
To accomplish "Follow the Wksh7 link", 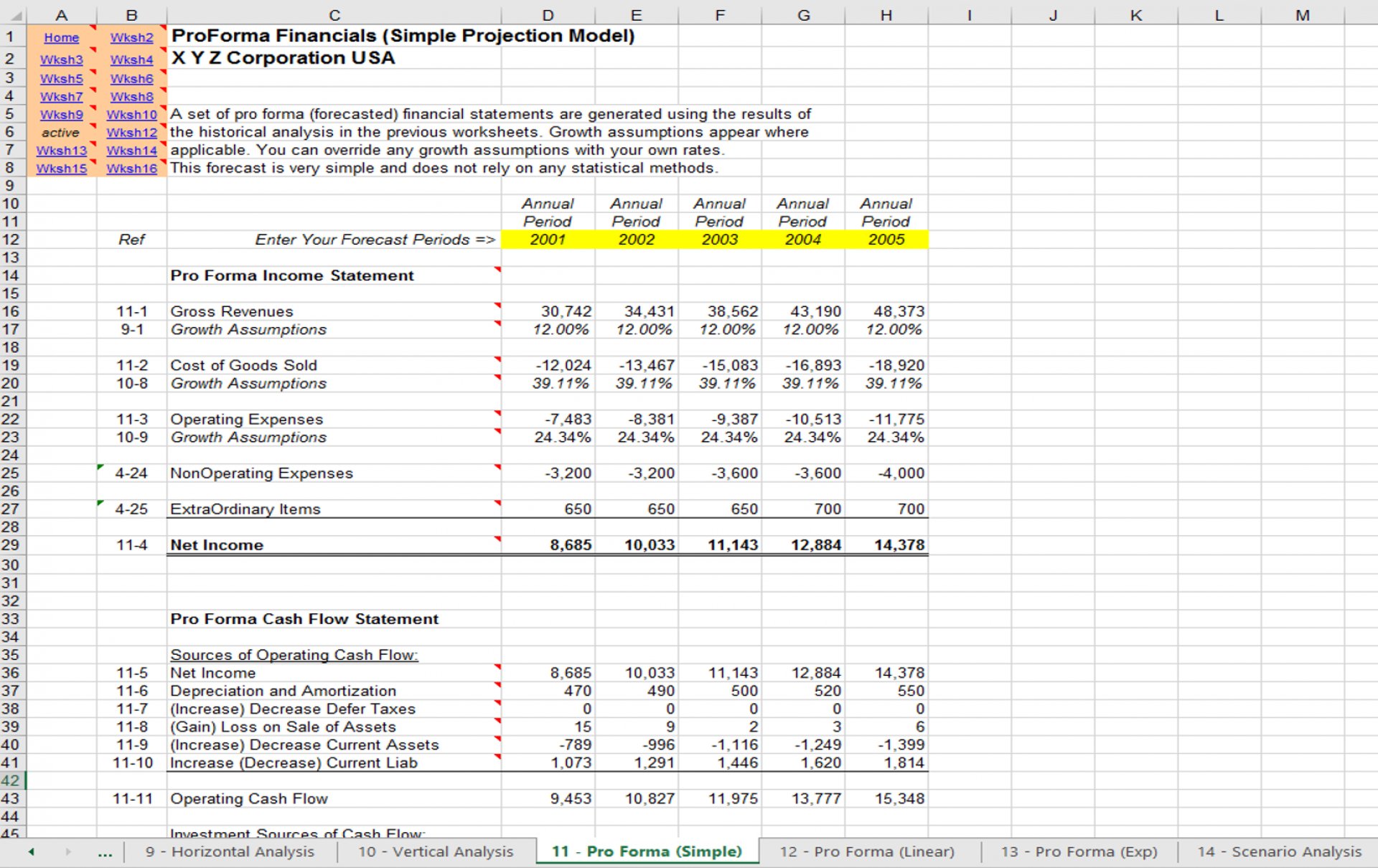I will 61,97.
